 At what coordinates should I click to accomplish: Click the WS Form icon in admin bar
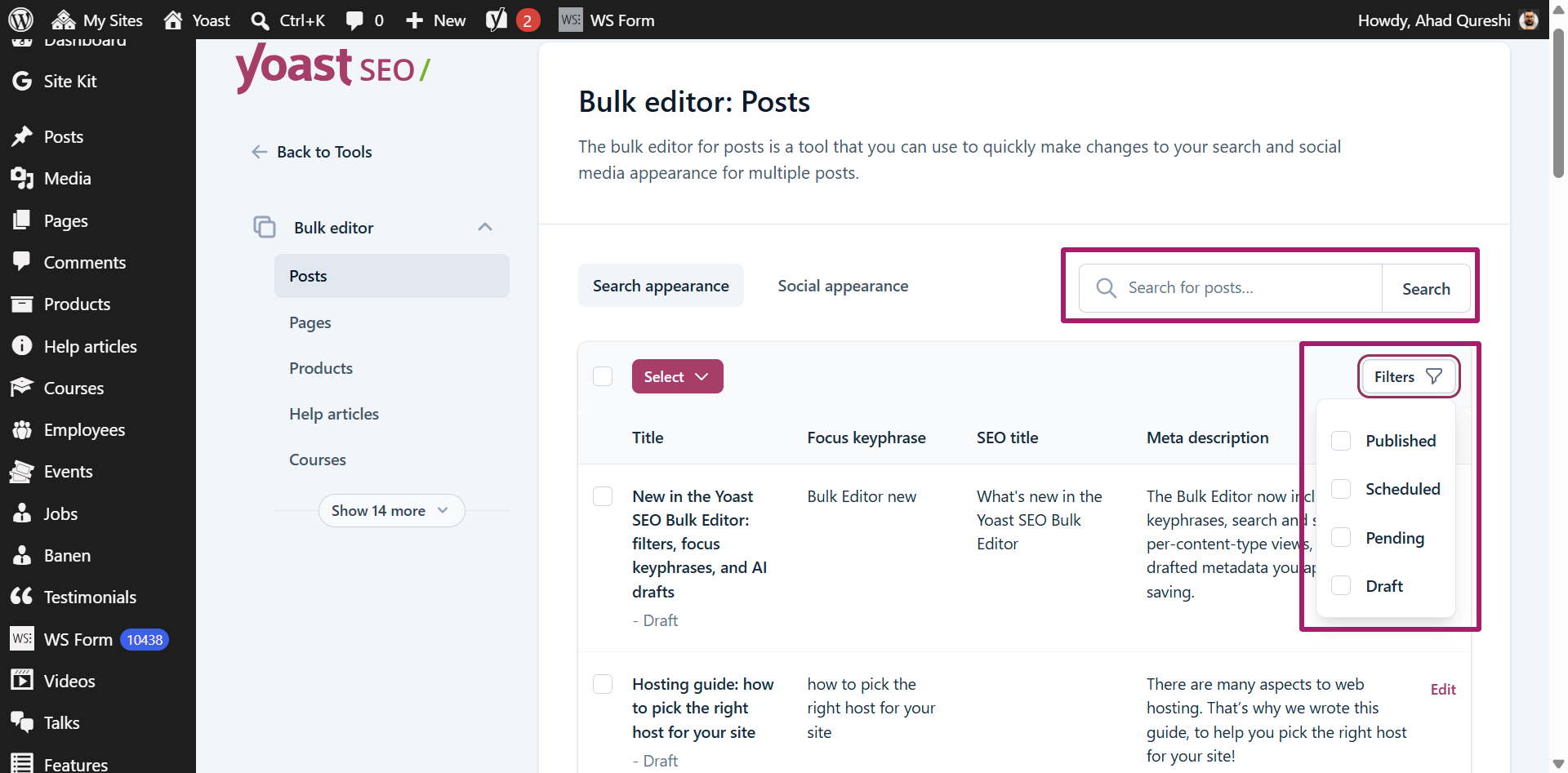[x=571, y=20]
